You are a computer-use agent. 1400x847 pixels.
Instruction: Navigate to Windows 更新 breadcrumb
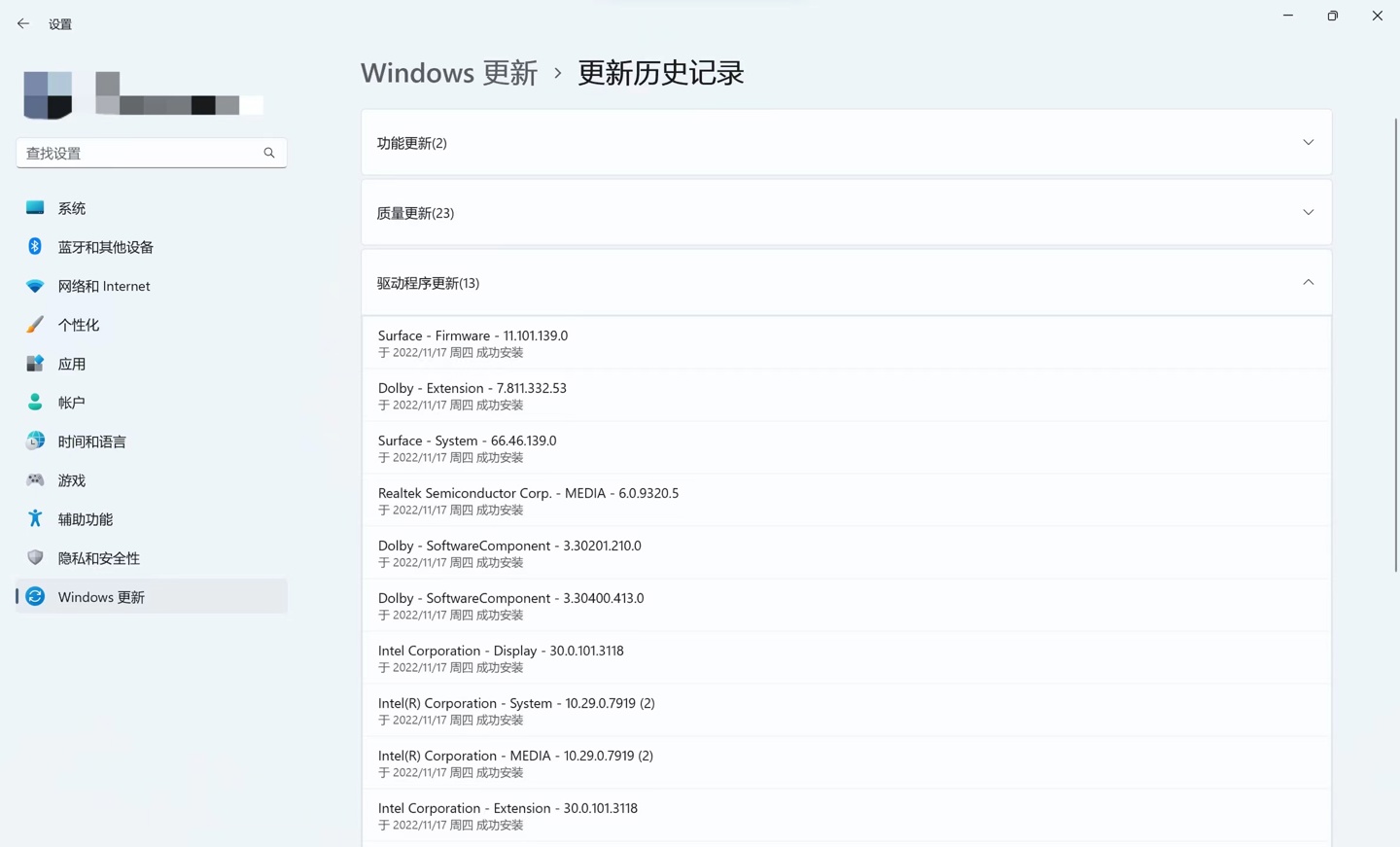(448, 73)
